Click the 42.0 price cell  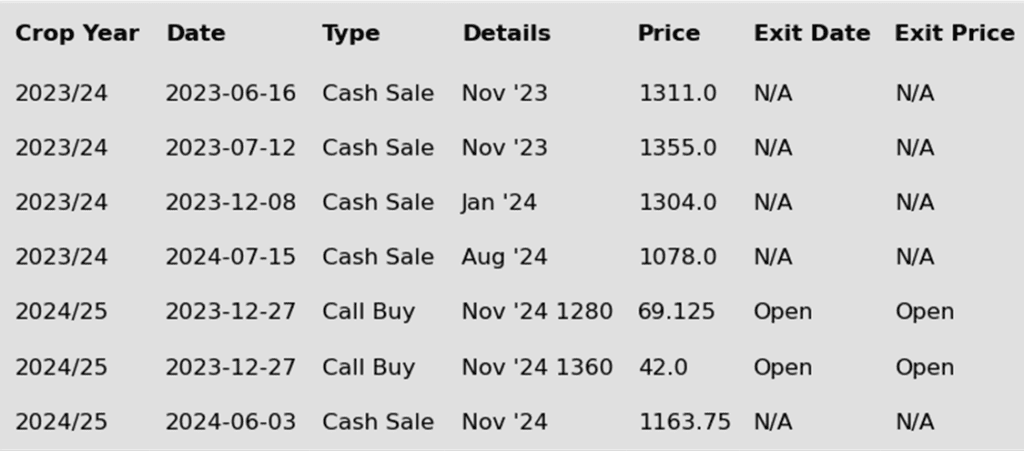coord(663,367)
